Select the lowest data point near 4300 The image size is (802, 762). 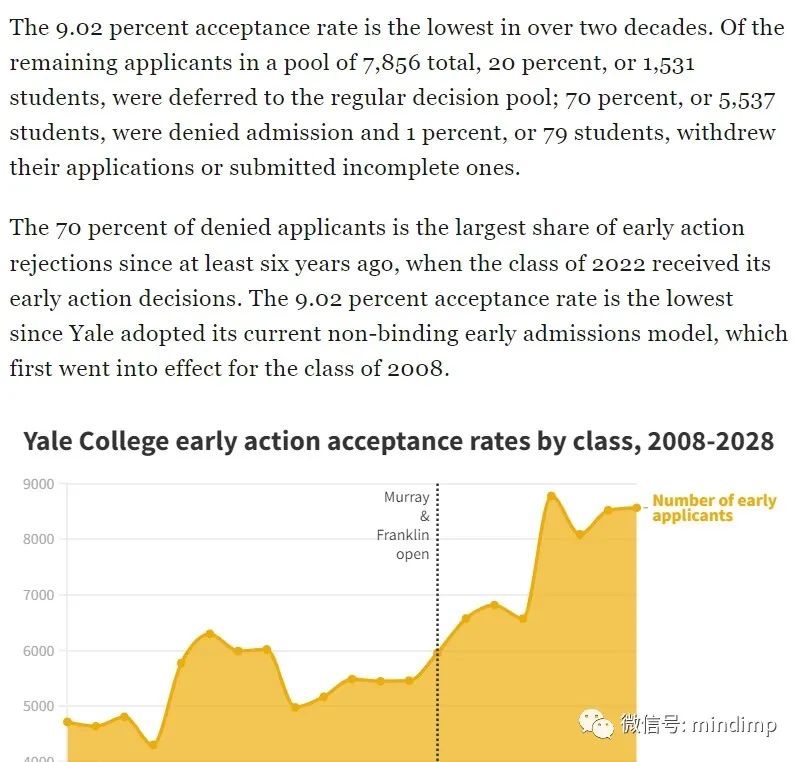click(x=153, y=745)
